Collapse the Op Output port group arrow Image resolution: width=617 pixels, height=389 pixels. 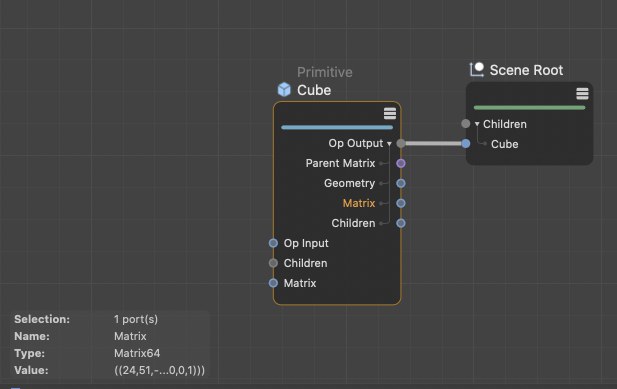coord(389,144)
